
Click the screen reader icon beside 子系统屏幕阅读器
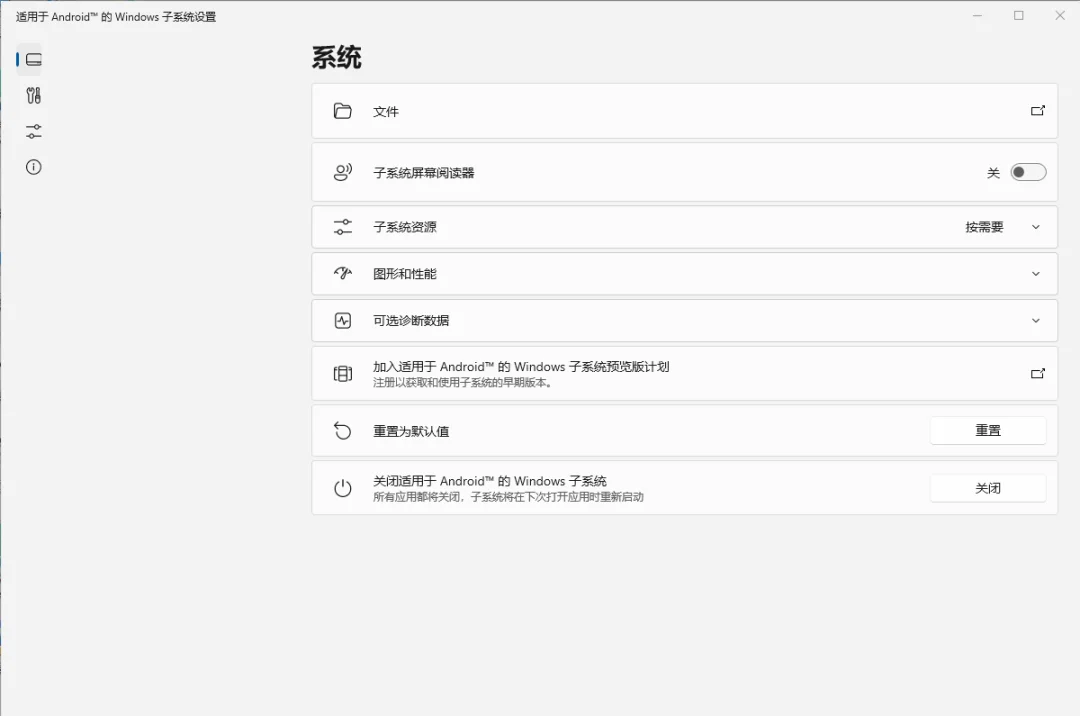[342, 172]
